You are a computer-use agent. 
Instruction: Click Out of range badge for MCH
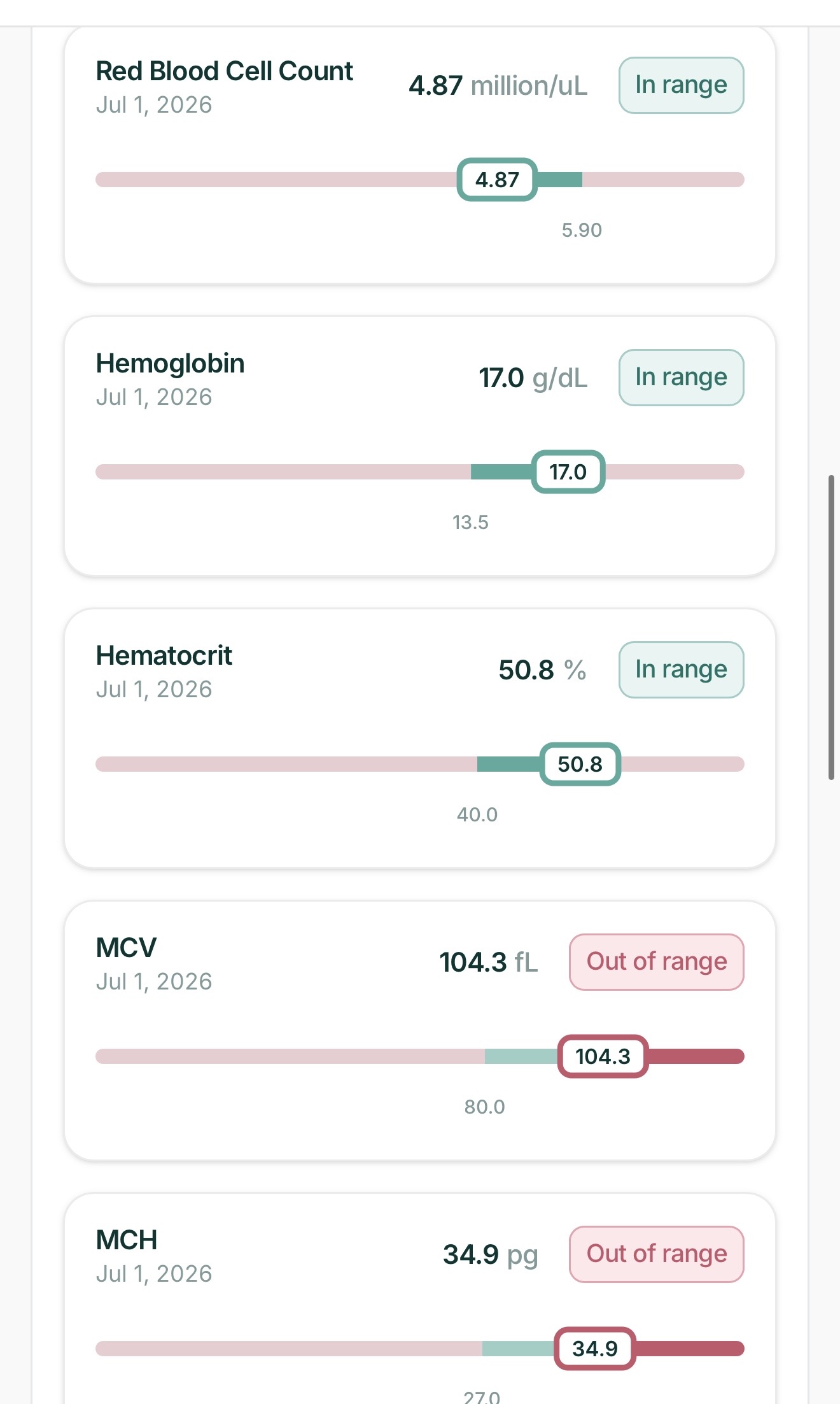[656, 1254]
